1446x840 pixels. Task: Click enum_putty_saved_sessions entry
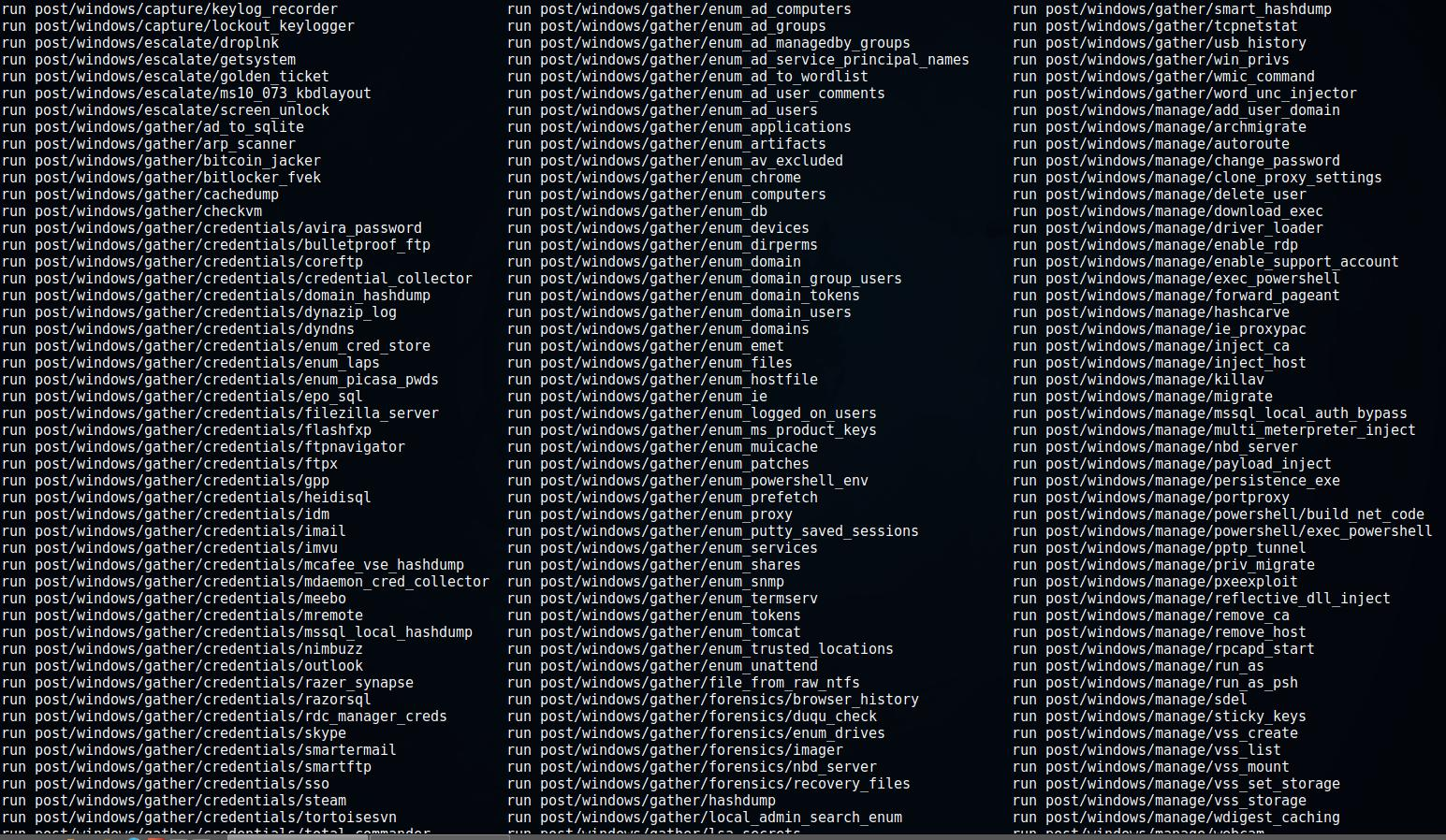coord(713,531)
